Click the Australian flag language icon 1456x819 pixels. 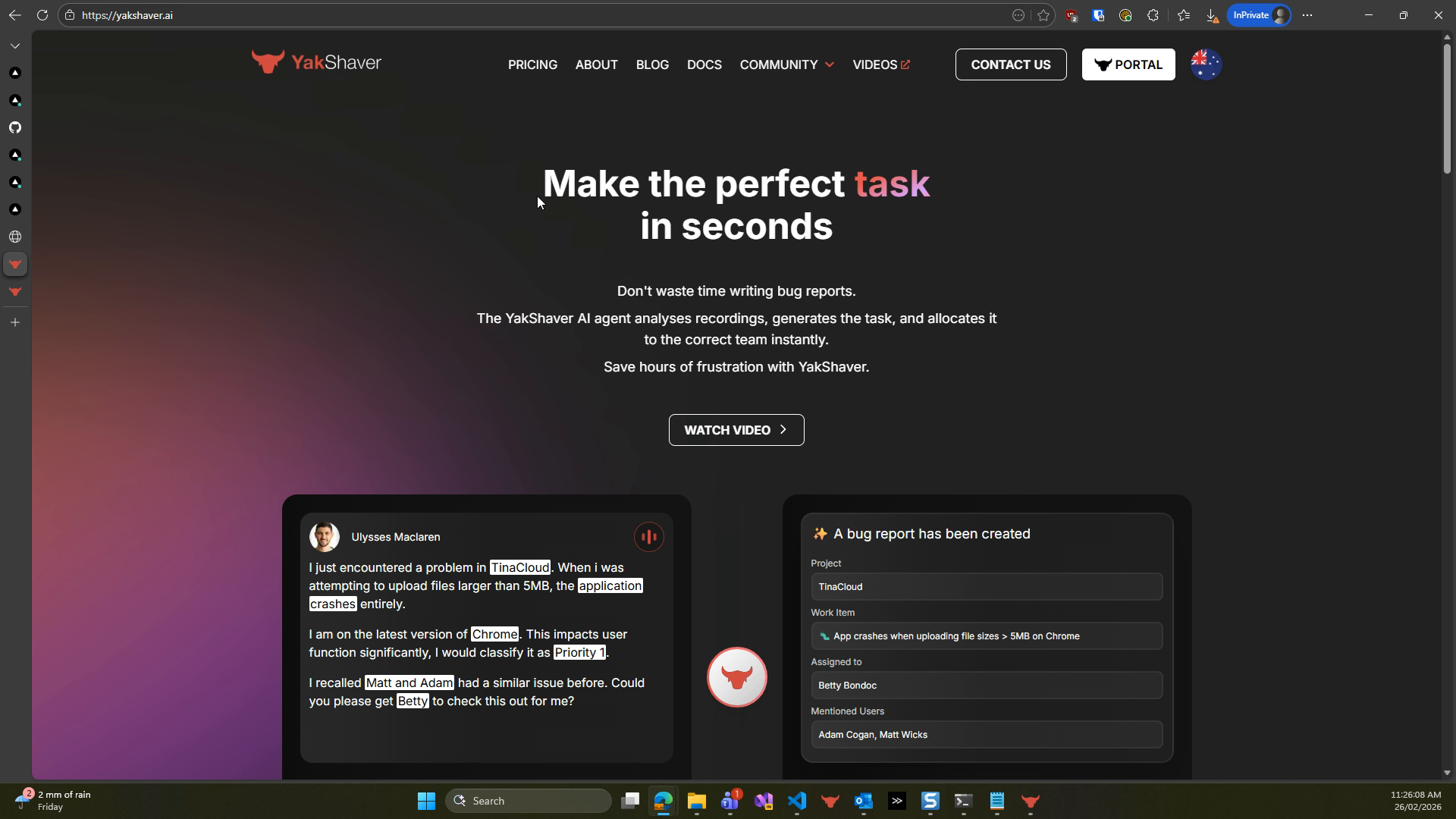coord(1205,64)
